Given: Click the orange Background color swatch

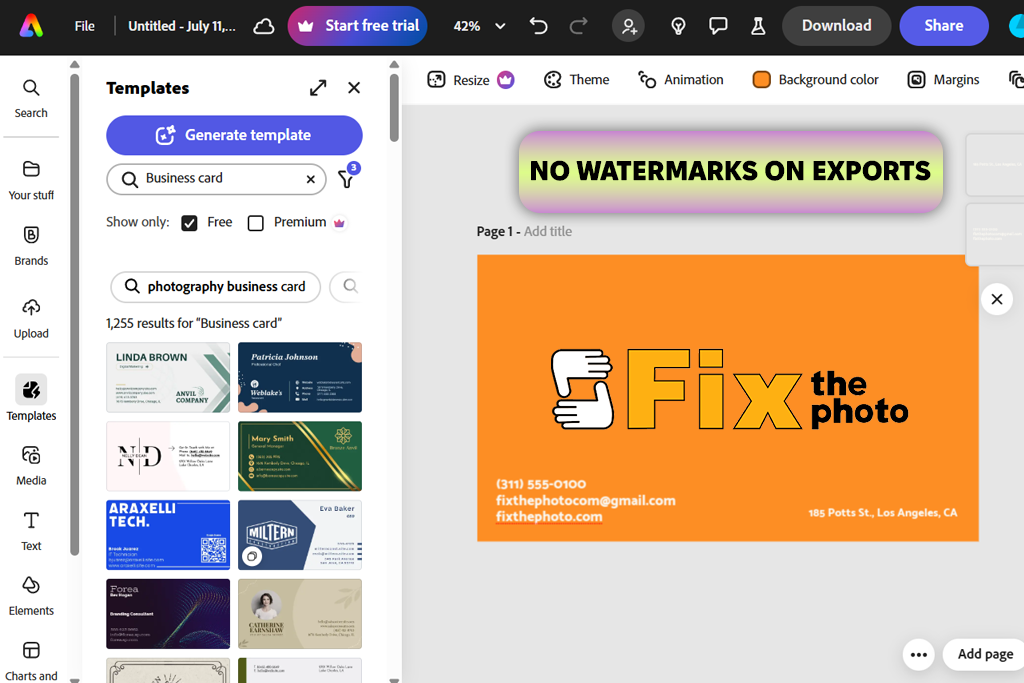Looking at the screenshot, I should click(x=761, y=80).
